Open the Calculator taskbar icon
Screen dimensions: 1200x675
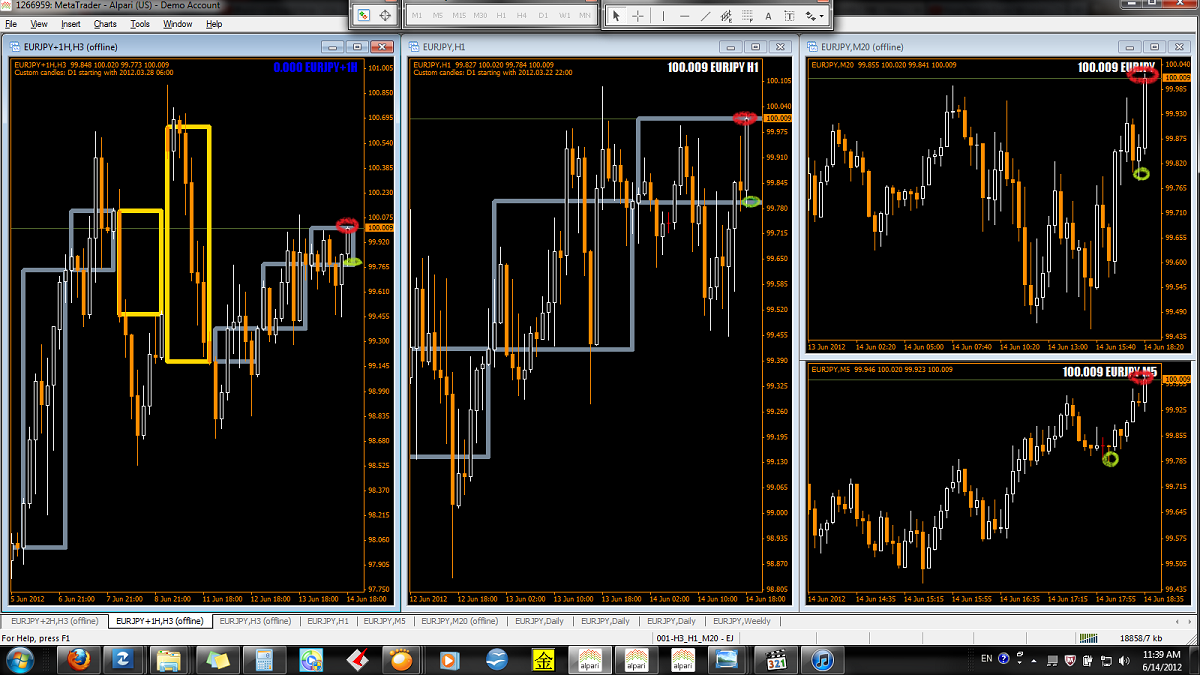[x=265, y=660]
